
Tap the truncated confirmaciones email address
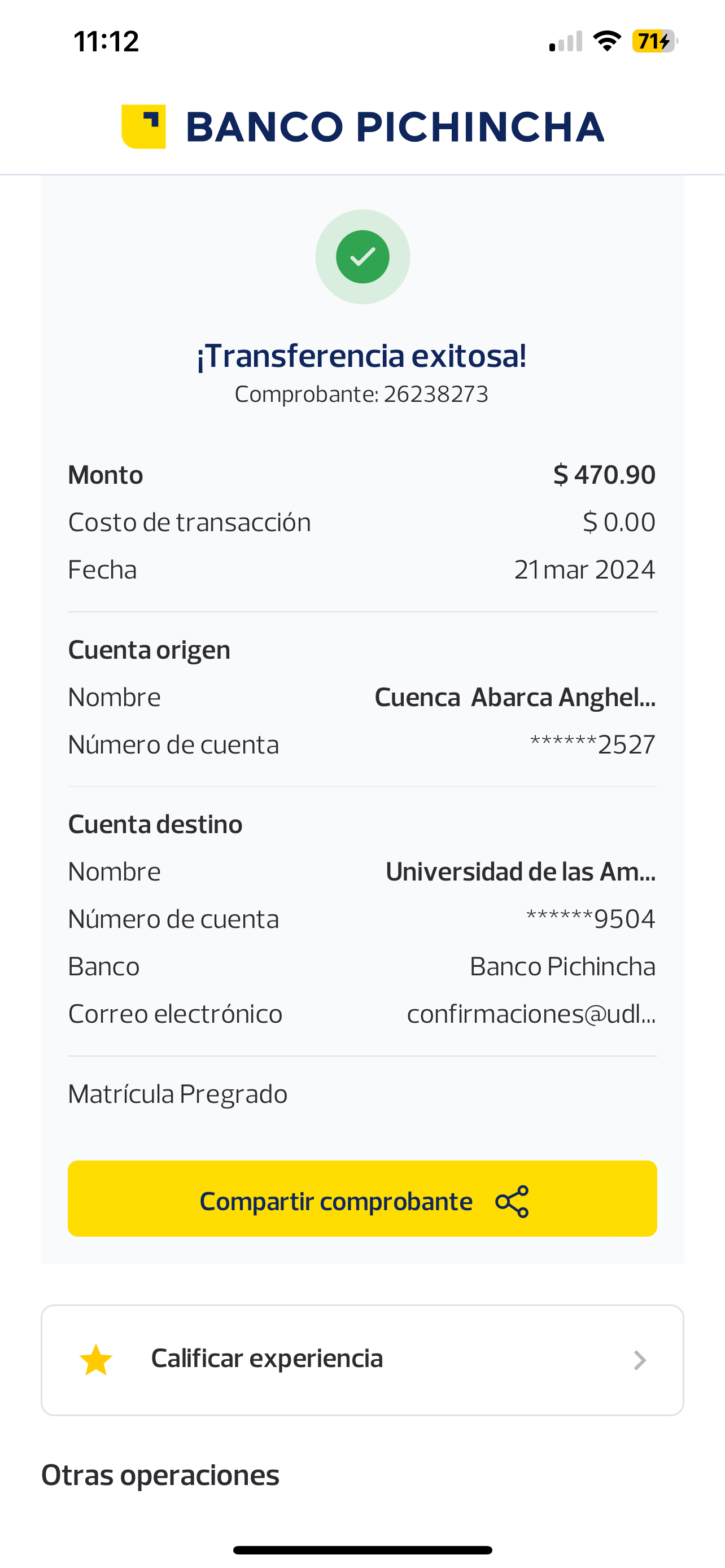(531, 1014)
